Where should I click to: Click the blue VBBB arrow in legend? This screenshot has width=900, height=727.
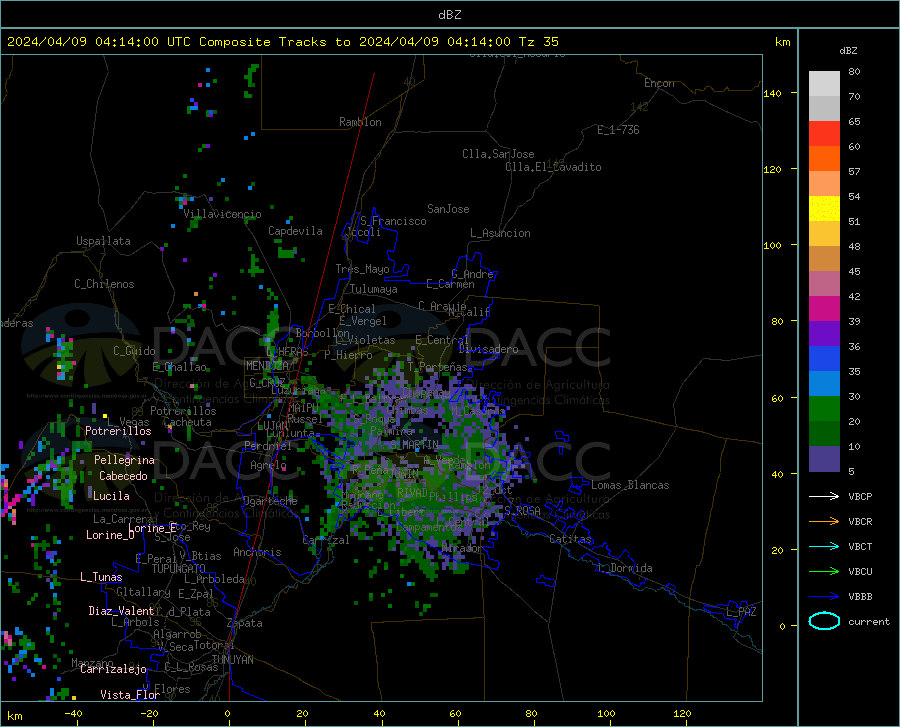(x=824, y=596)
